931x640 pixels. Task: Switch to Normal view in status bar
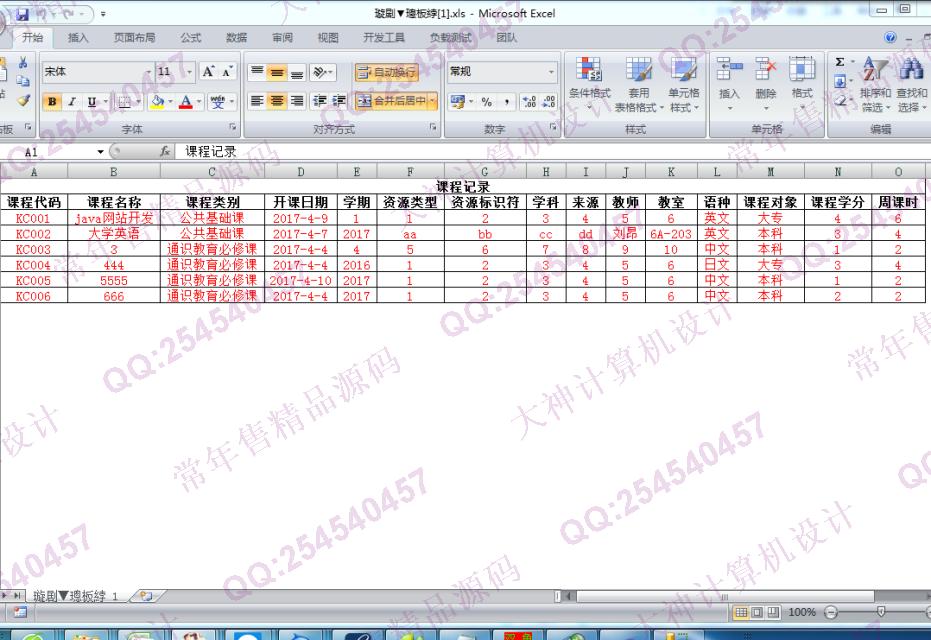click(742, 612)
